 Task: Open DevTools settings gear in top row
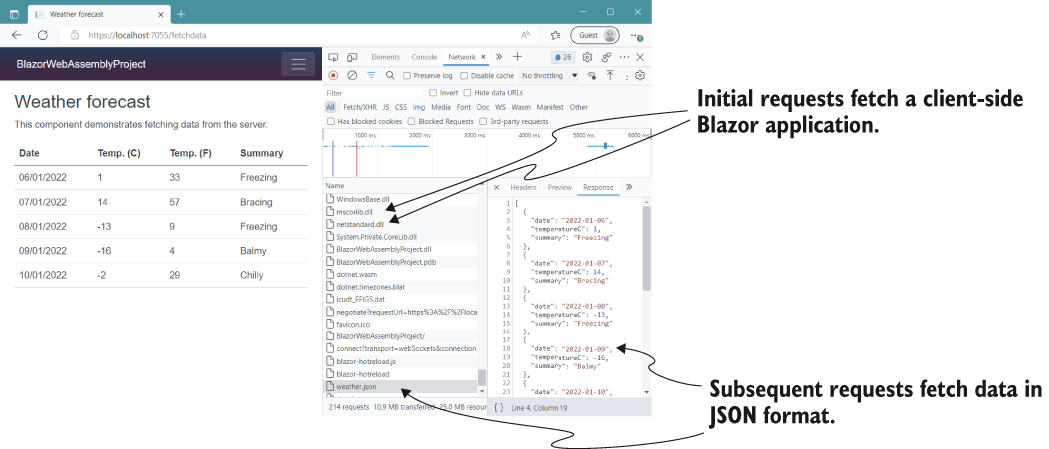click(587, 57)
